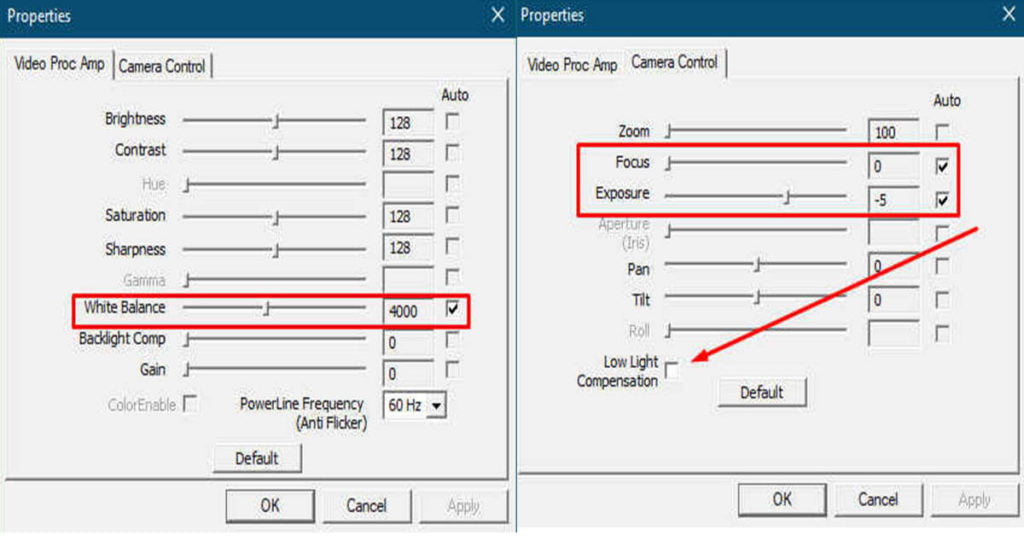Enable the Low Light Compensation checkbox

coord(672,371)
